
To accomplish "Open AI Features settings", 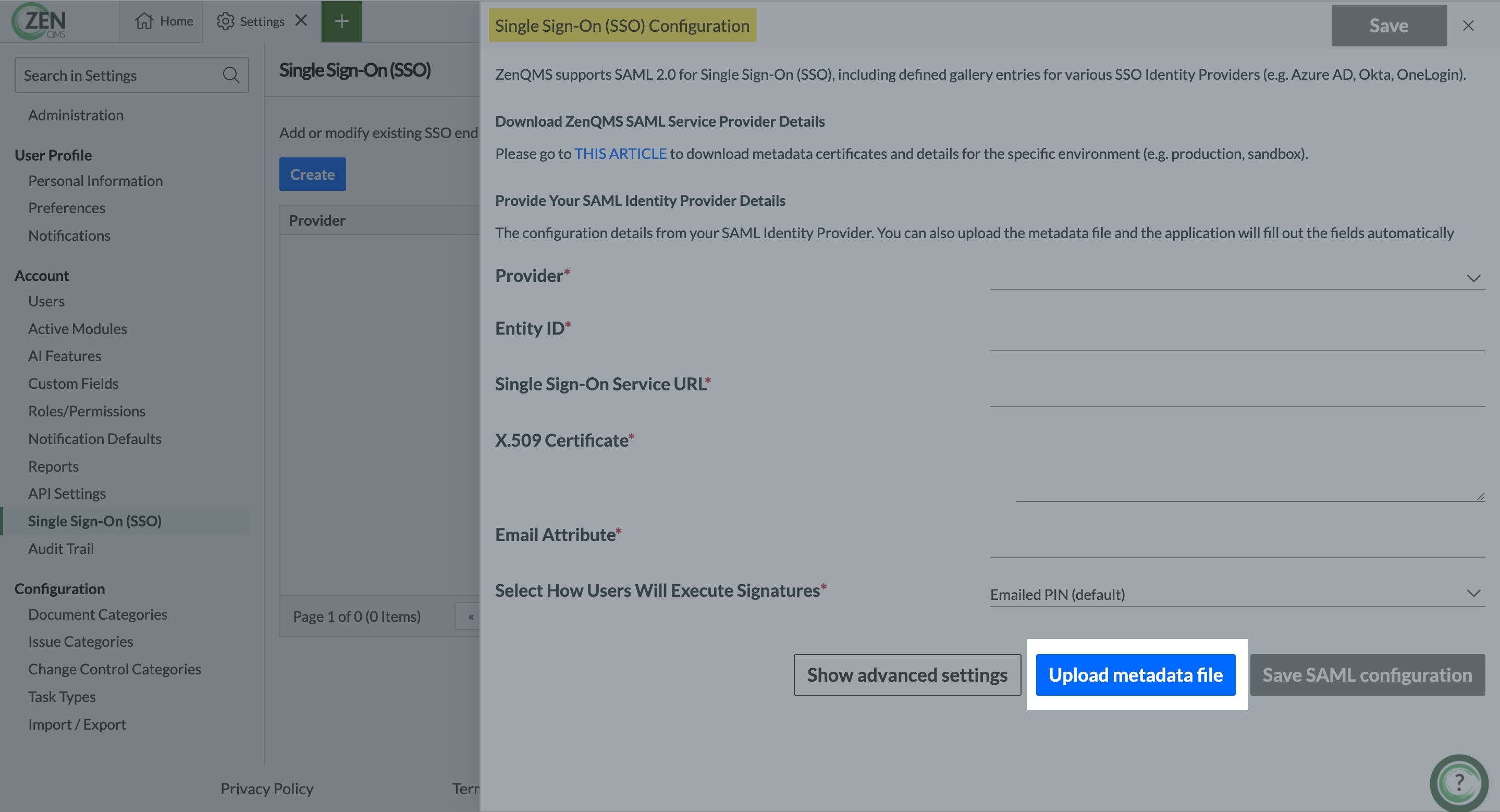I will pyautogui.click(x=65, y=356).
